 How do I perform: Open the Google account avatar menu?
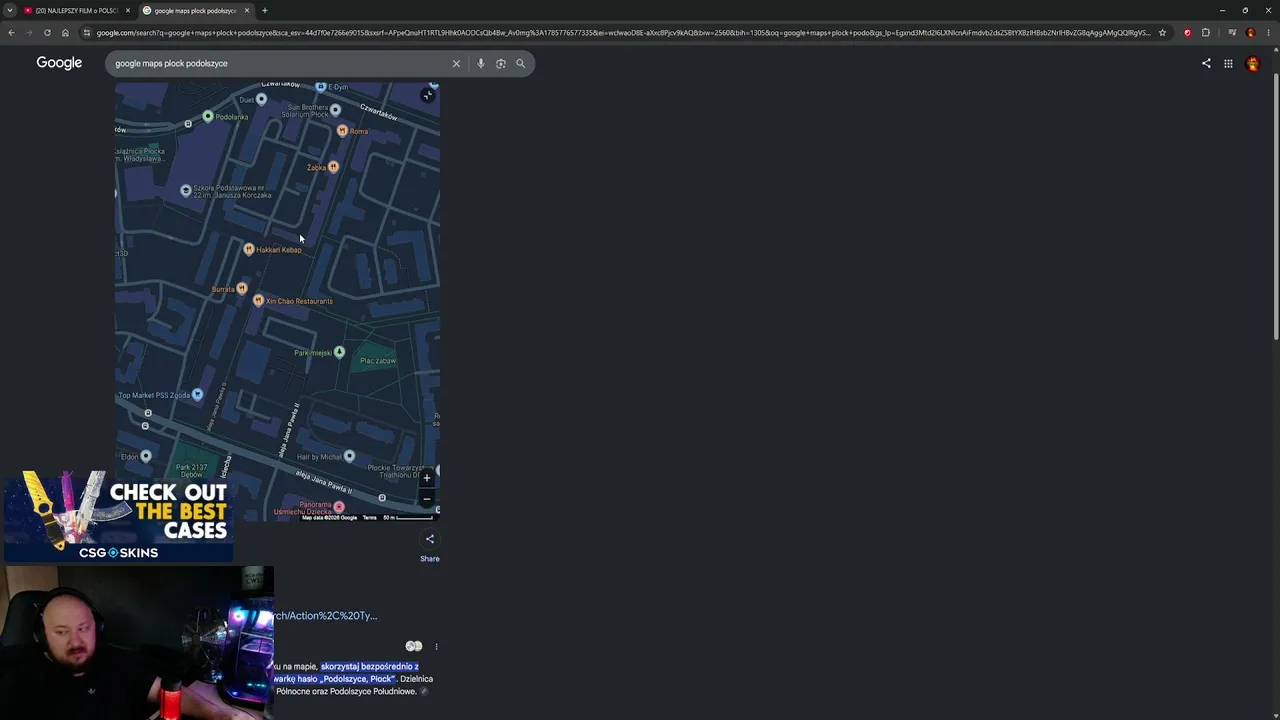coord(1253,64)
